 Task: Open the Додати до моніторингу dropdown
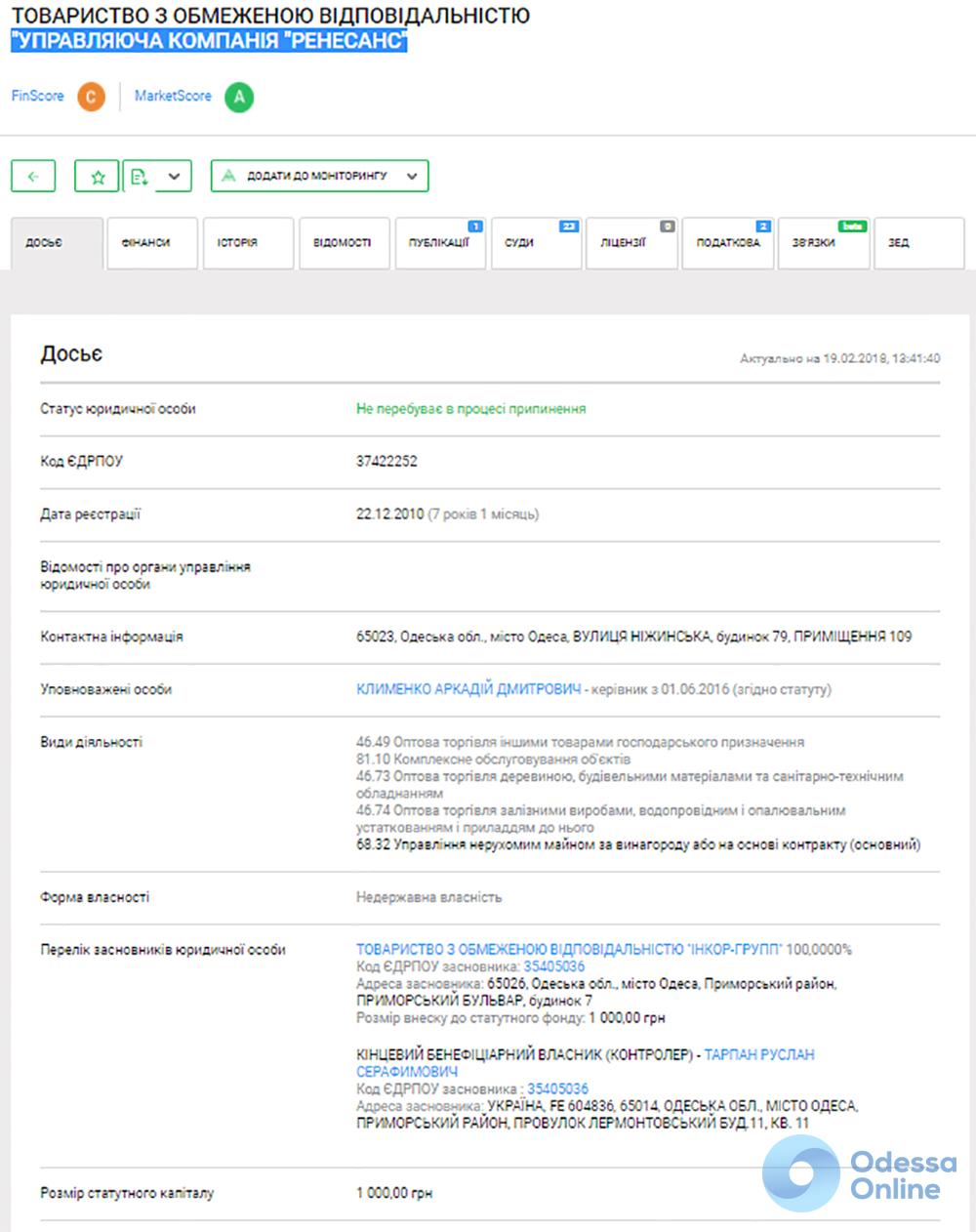point(411,177)
